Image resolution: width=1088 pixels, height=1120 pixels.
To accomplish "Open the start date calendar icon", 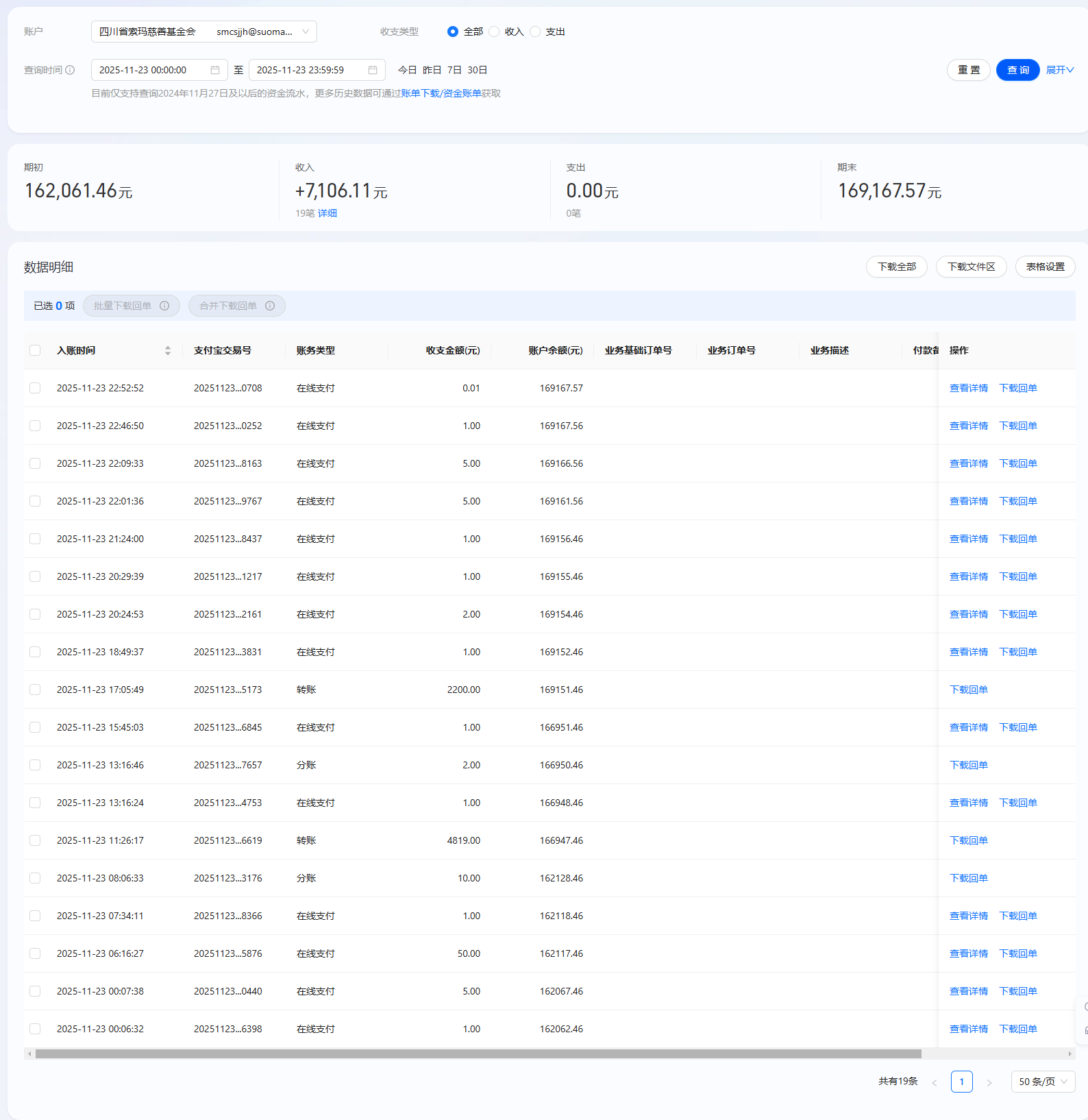I will click(215, 70).
